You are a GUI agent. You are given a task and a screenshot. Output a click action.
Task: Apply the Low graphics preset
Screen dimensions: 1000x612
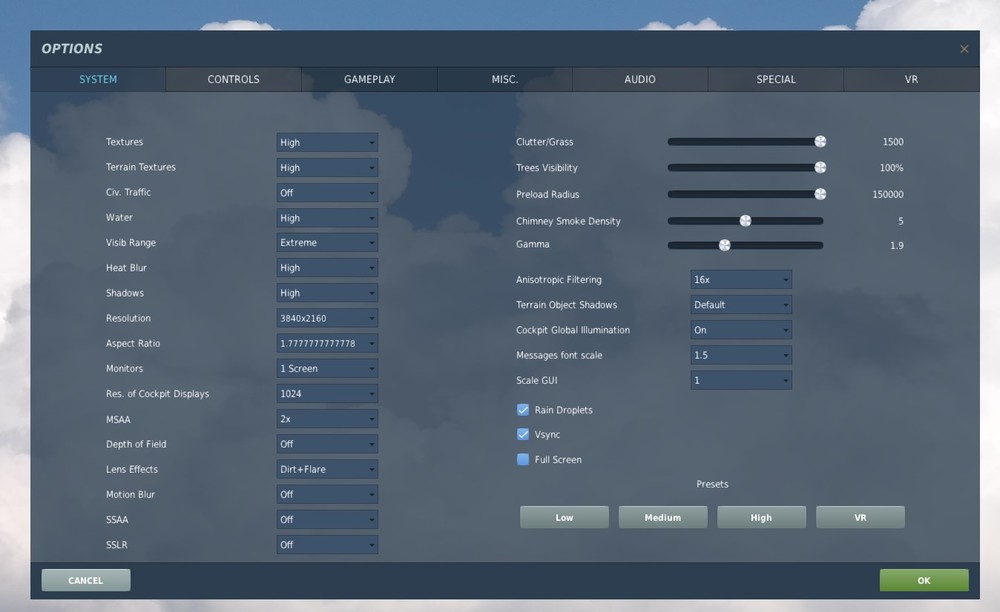pos(564,517)
